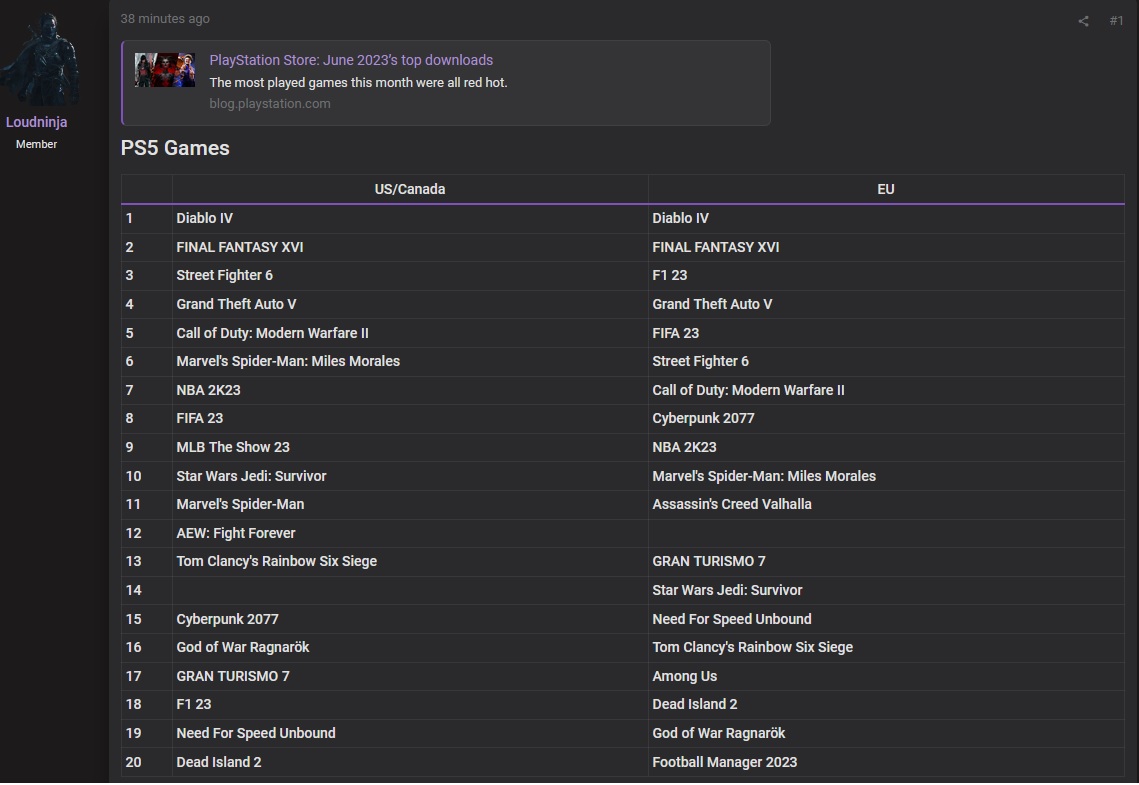Select Cyberpunk 2077 in EU column
Viewport: 1139px width, 785px height.
coord(703,419)
